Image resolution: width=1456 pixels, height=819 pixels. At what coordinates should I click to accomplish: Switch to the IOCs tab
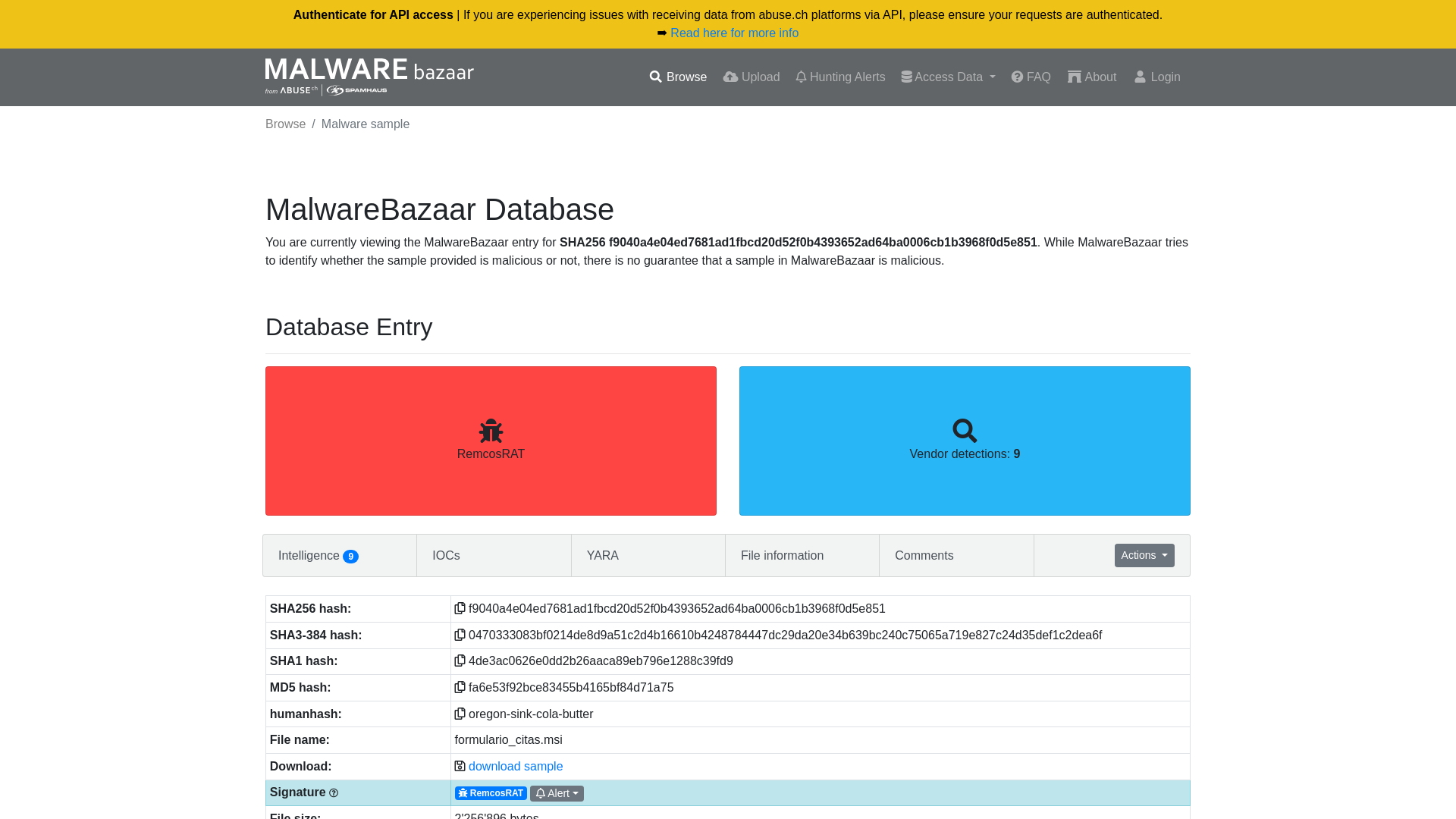click(x=446, y=555)
